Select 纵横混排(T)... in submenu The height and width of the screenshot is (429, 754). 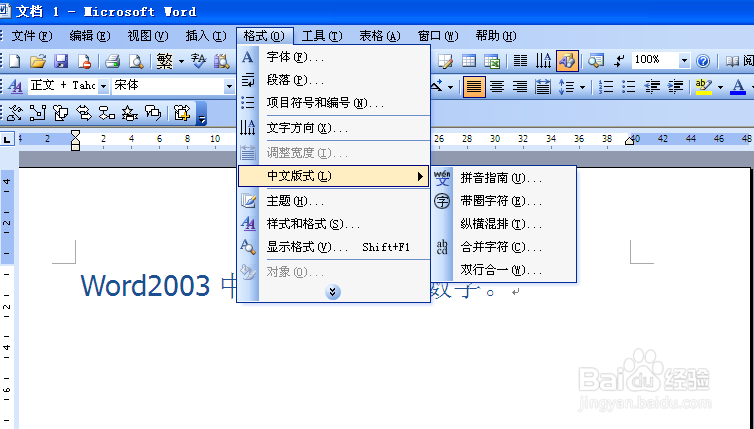click(x=503, y=224)
